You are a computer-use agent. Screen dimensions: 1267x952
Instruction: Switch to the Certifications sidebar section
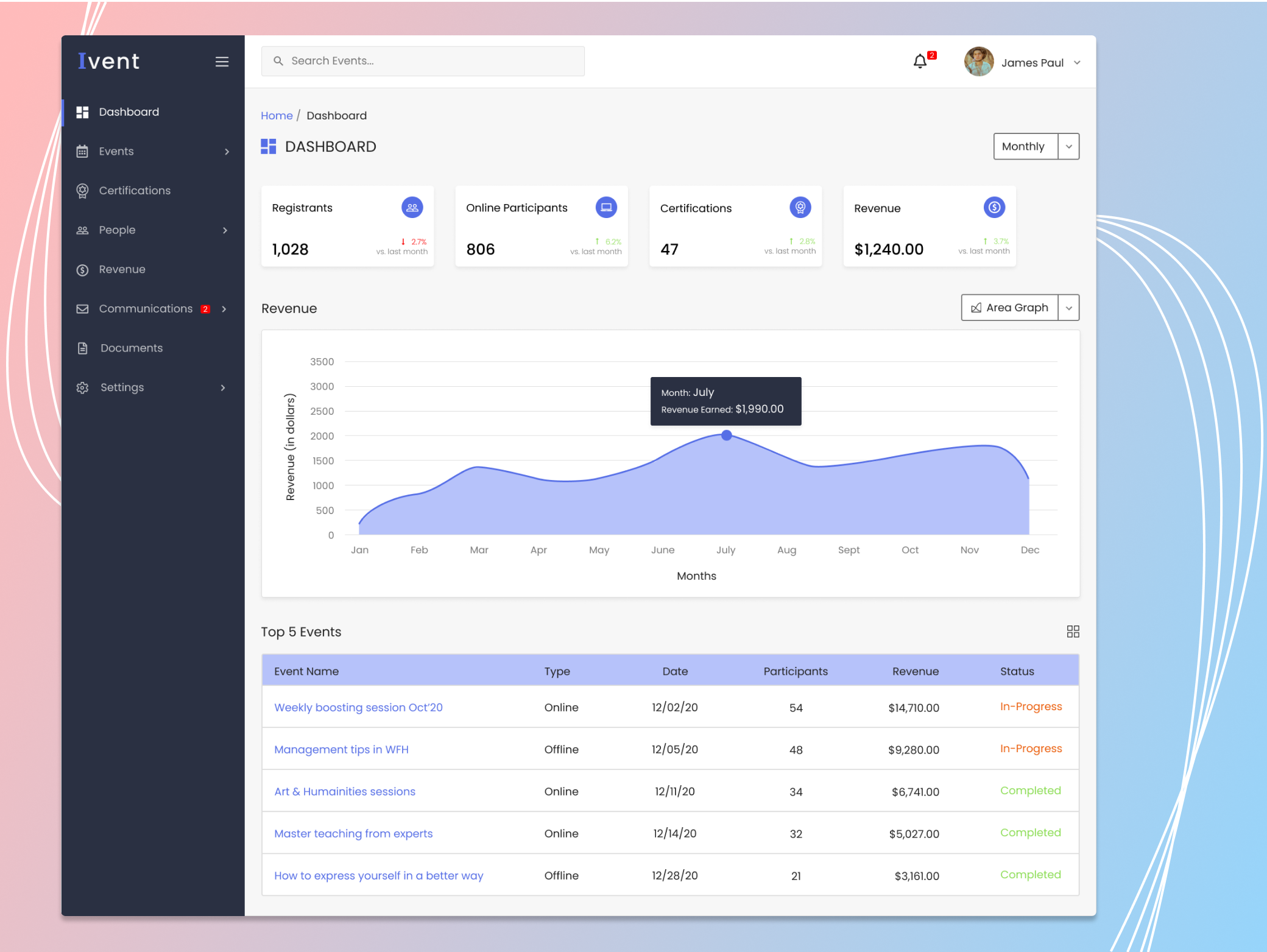[x=135, y=190]
